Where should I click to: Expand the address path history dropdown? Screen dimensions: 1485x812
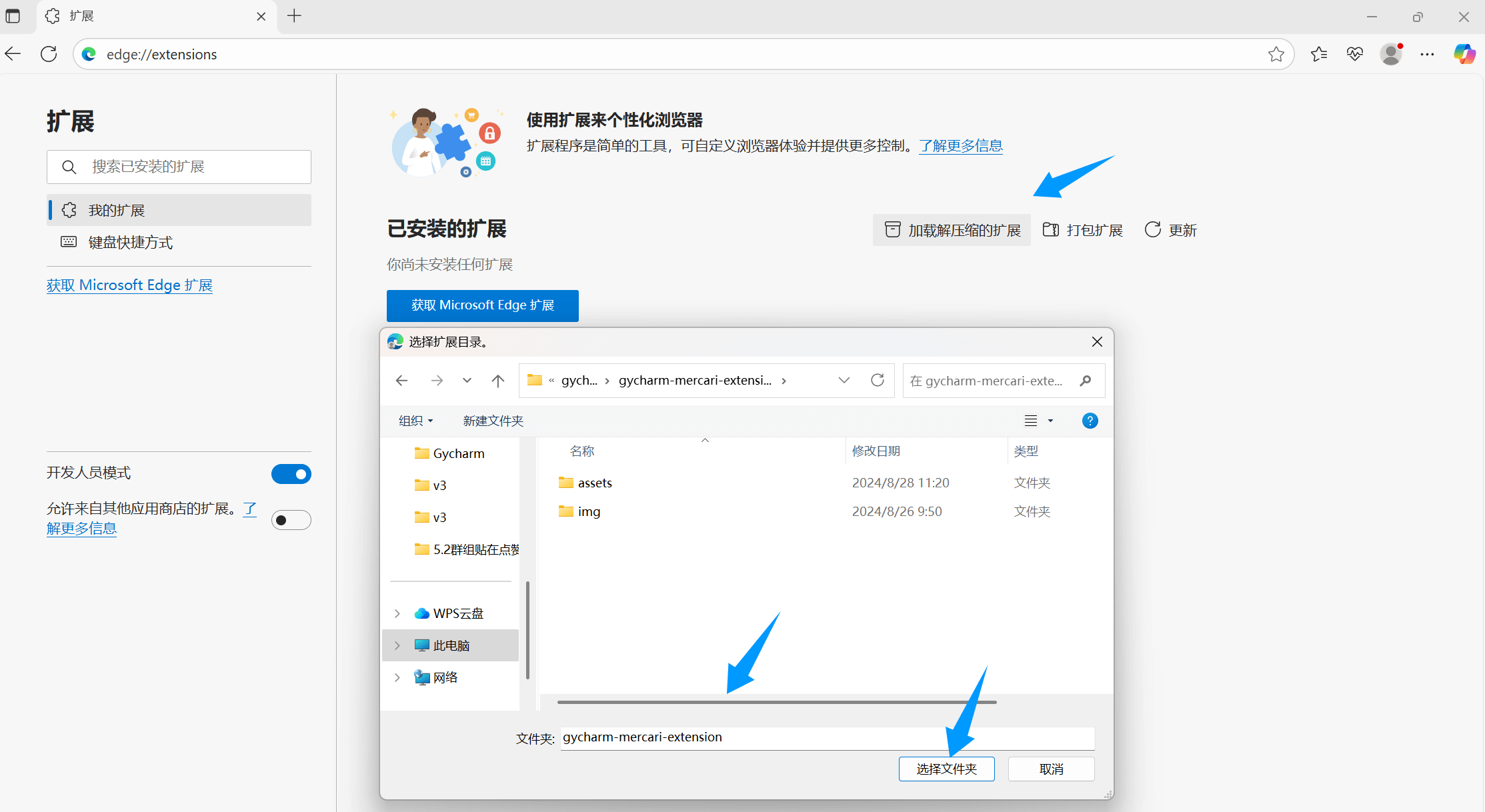(844, 380)
